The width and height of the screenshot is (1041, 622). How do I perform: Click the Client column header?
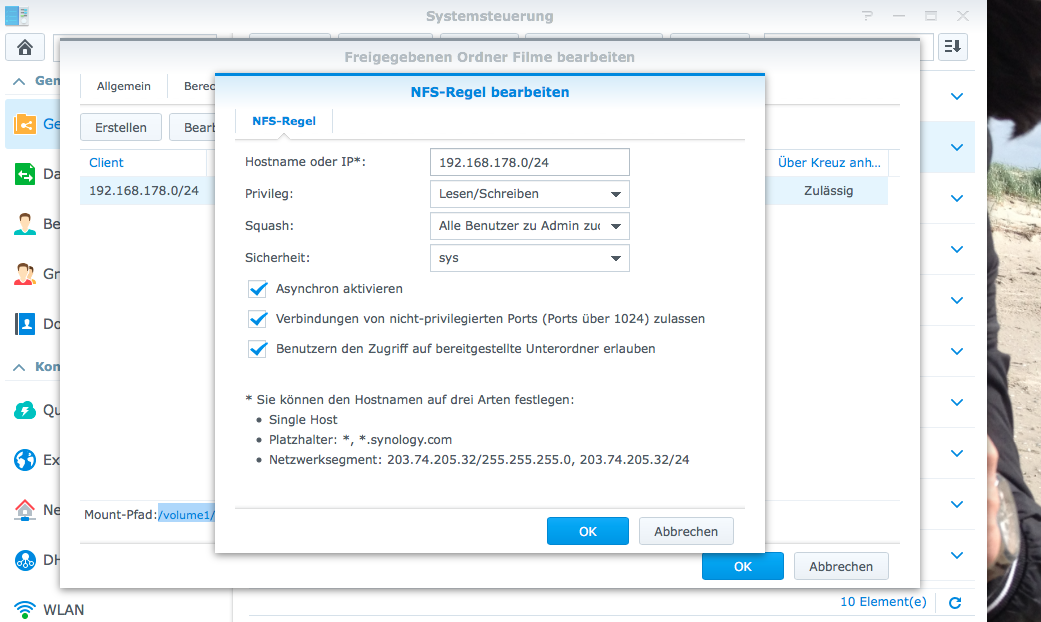click(143, 163)
